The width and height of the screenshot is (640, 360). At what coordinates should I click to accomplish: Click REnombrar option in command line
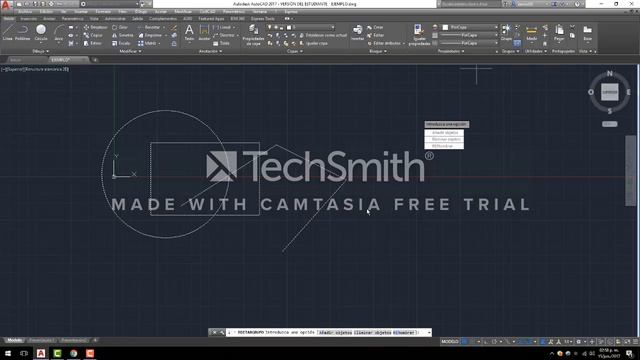[x=404, y=333]
